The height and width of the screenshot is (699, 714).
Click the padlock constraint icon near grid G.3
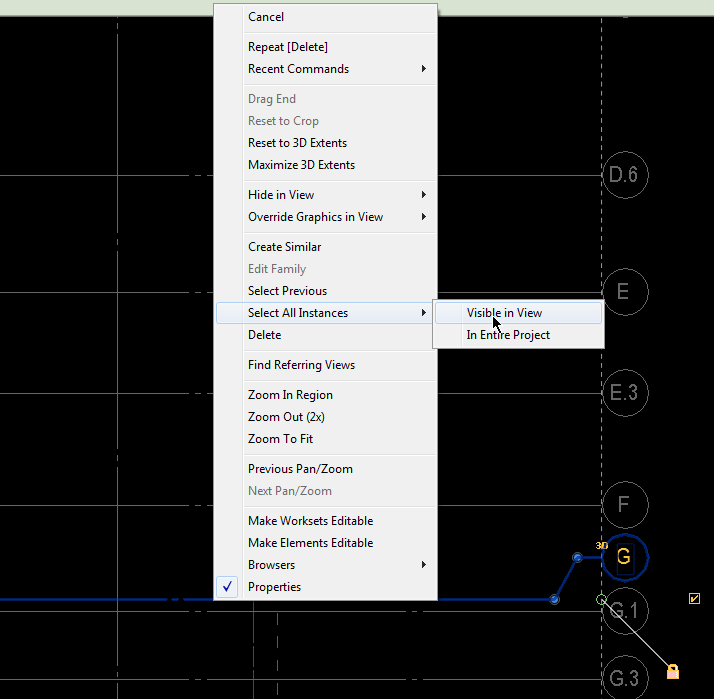tap(672, 671)
